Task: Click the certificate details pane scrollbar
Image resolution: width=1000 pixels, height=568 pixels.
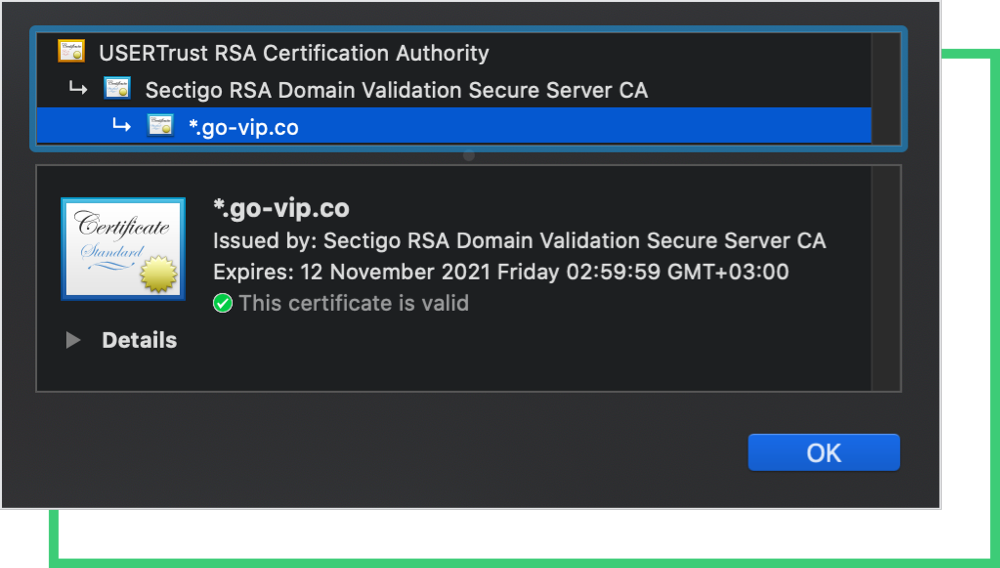Action: [x=885, y=278]
